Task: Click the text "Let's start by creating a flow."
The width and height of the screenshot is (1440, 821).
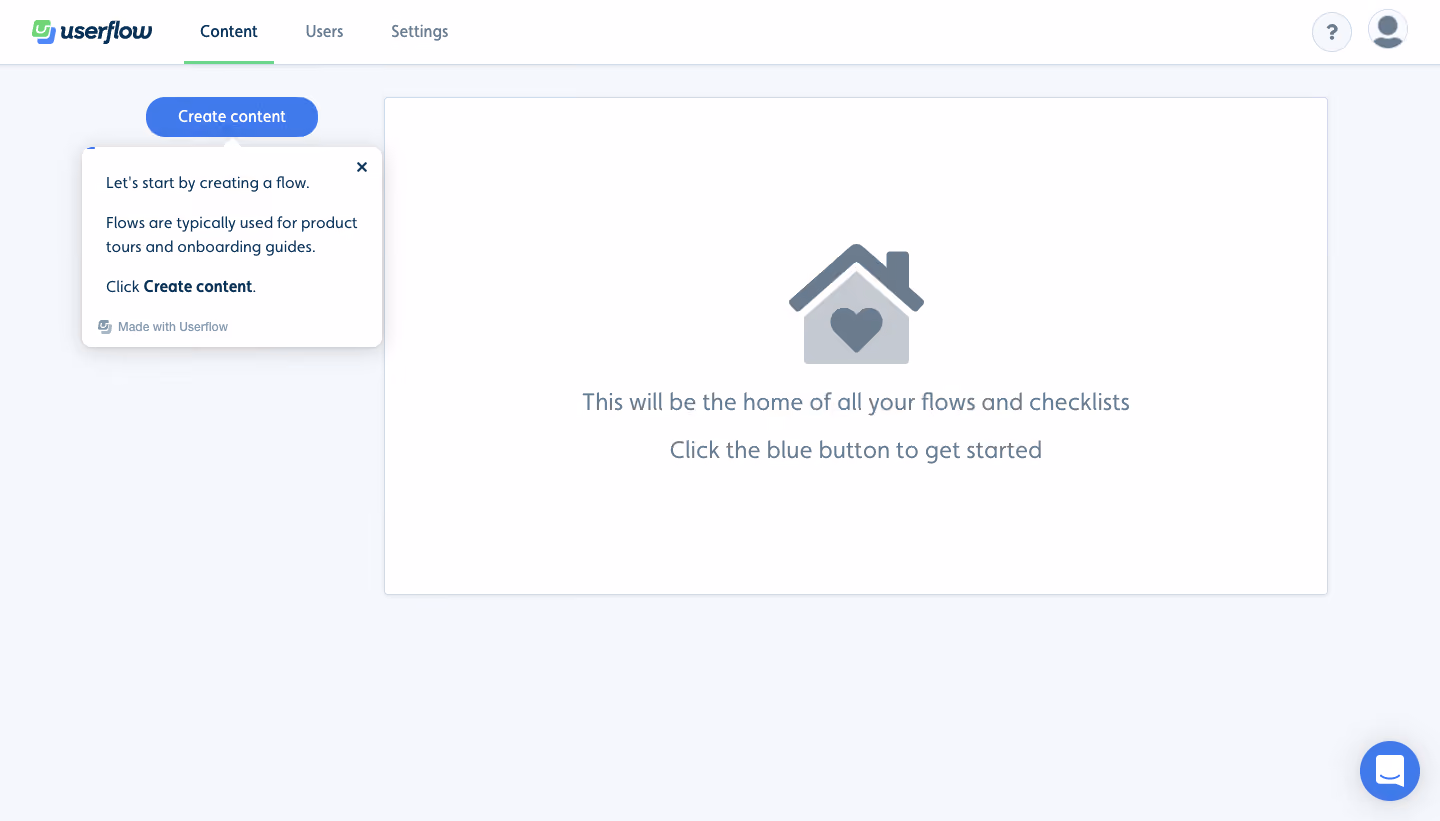Action: 208,183
